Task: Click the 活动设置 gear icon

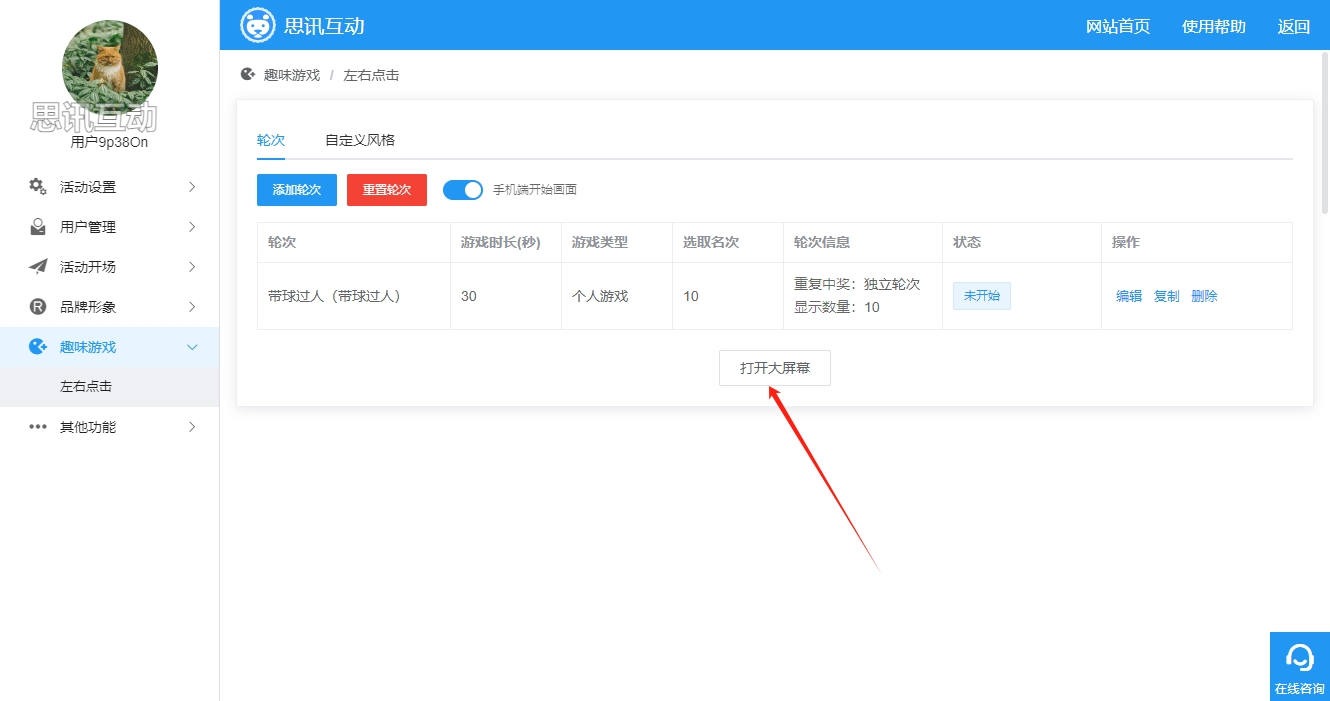Action: pos(38,187)
